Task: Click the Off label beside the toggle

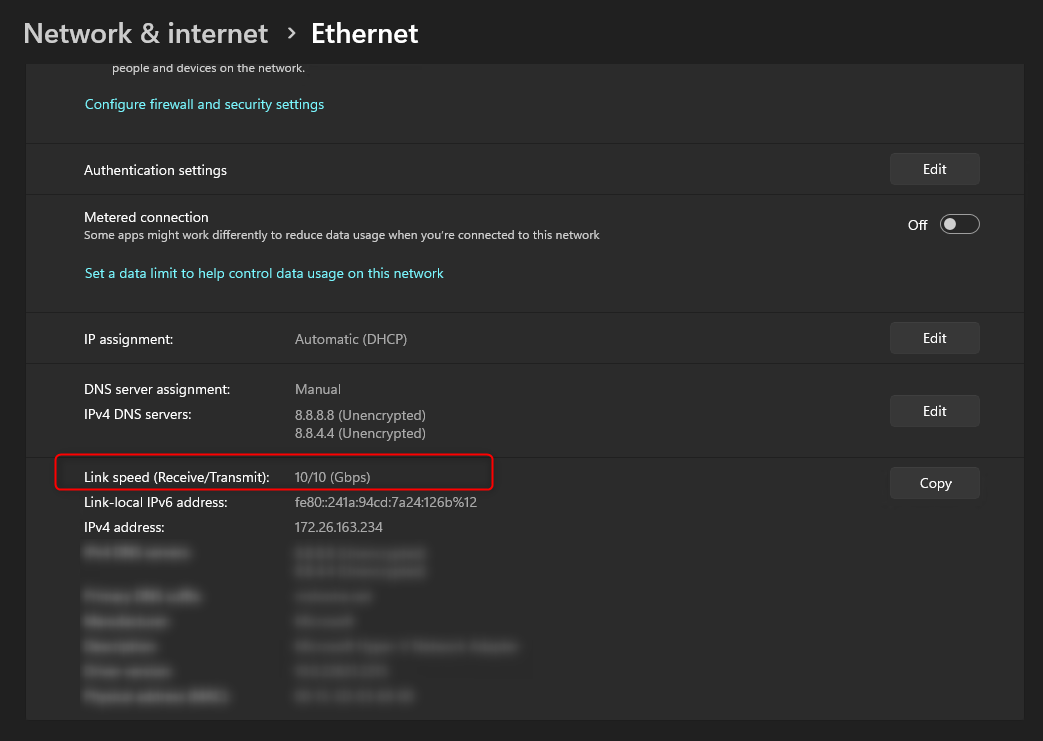Action: tap(917, 225)
